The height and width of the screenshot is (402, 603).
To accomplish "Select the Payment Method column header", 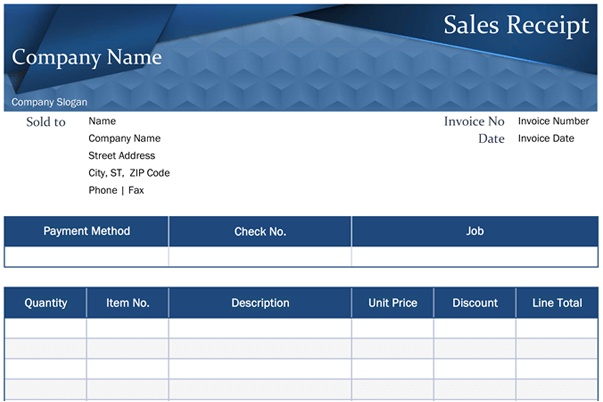I will (87, 231).
